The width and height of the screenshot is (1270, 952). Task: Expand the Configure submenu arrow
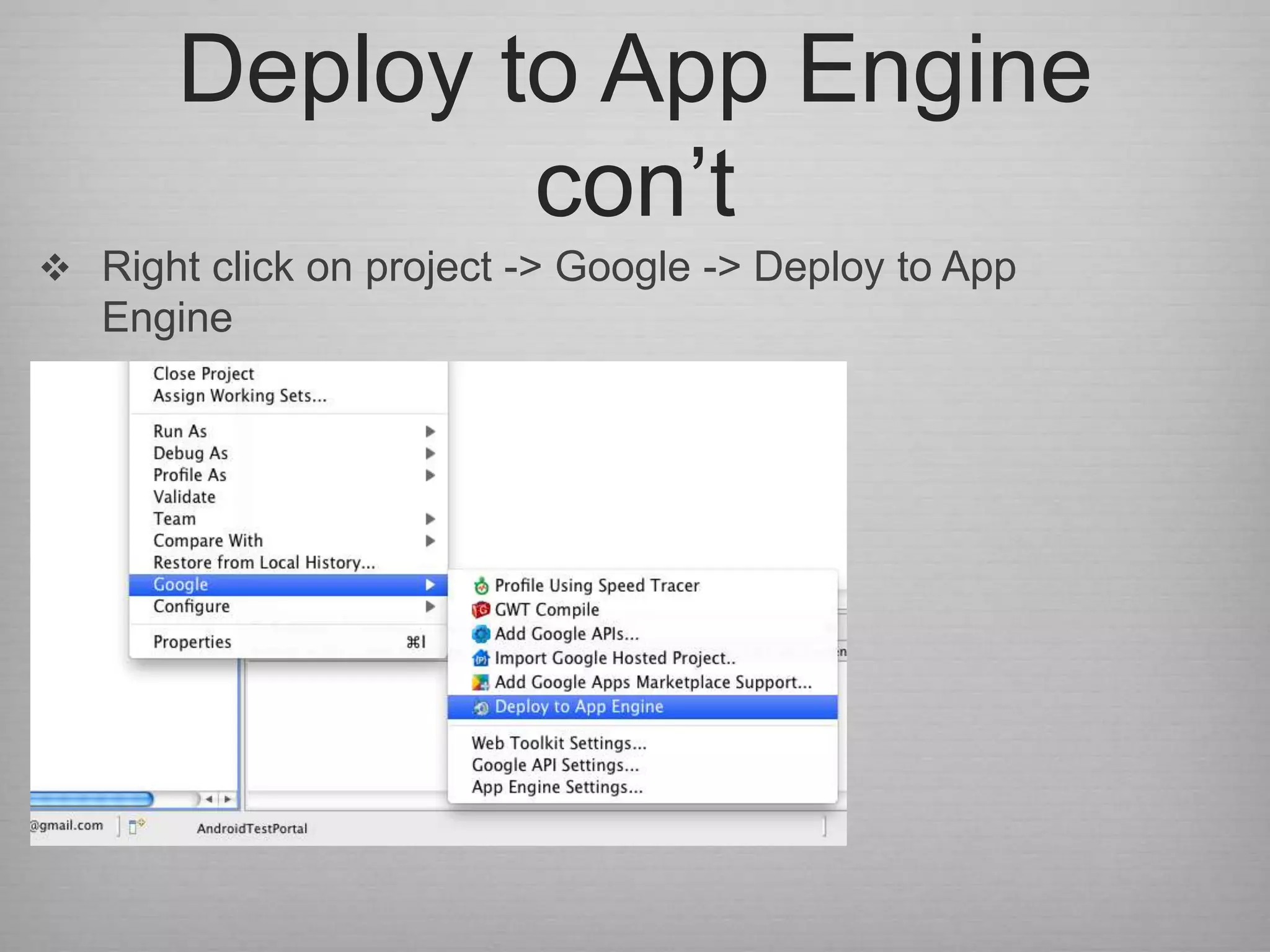click(430, 607)
